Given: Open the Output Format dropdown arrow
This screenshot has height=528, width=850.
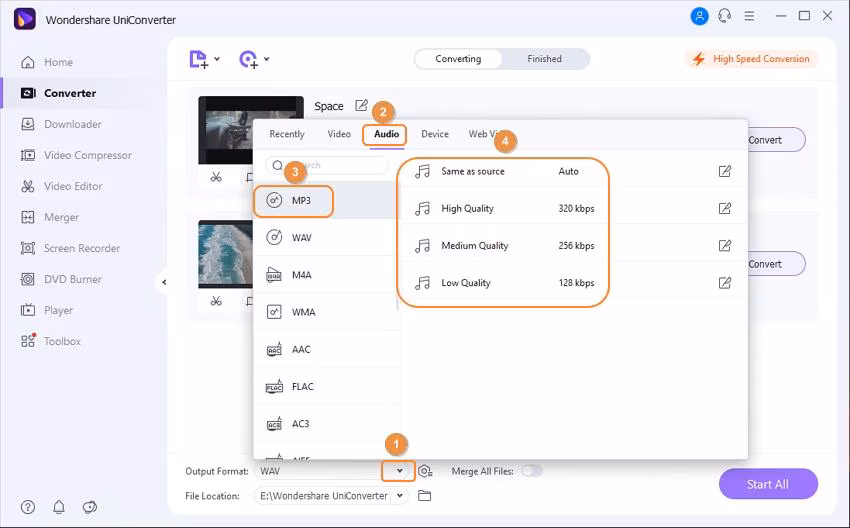Looking at the screenshot, I should [399, 471].
